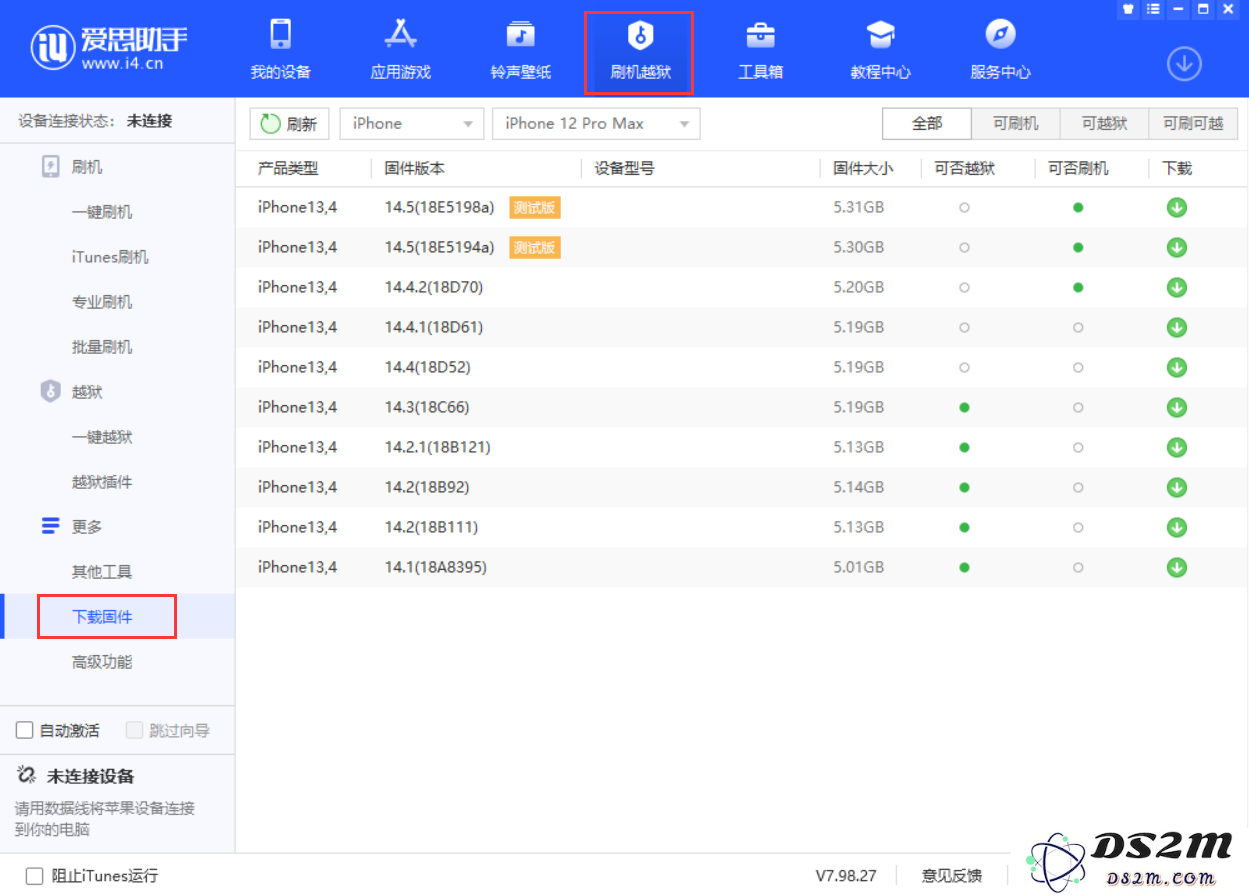Open the skin shirt icon in title bar
The width and height of the screenshot is (1249, 896).
point(1129,9)
